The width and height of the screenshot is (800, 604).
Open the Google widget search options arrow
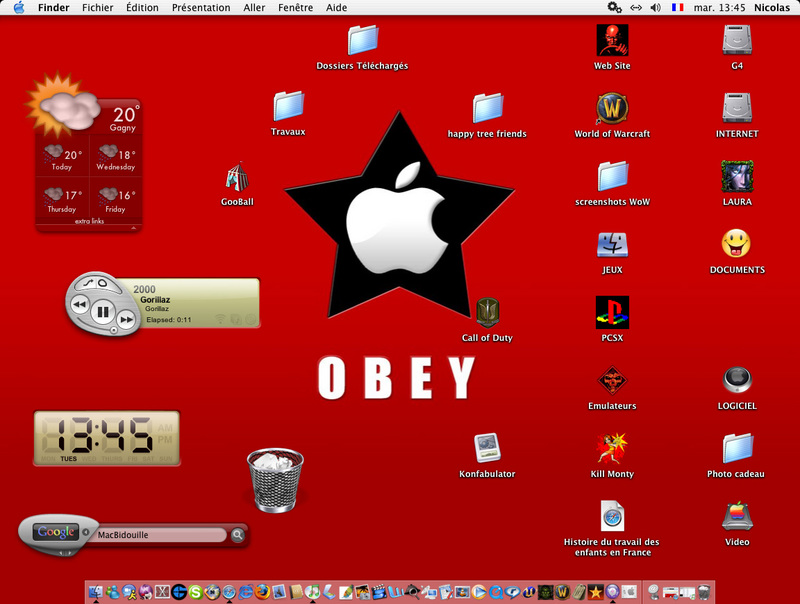[x=86, y=532]
